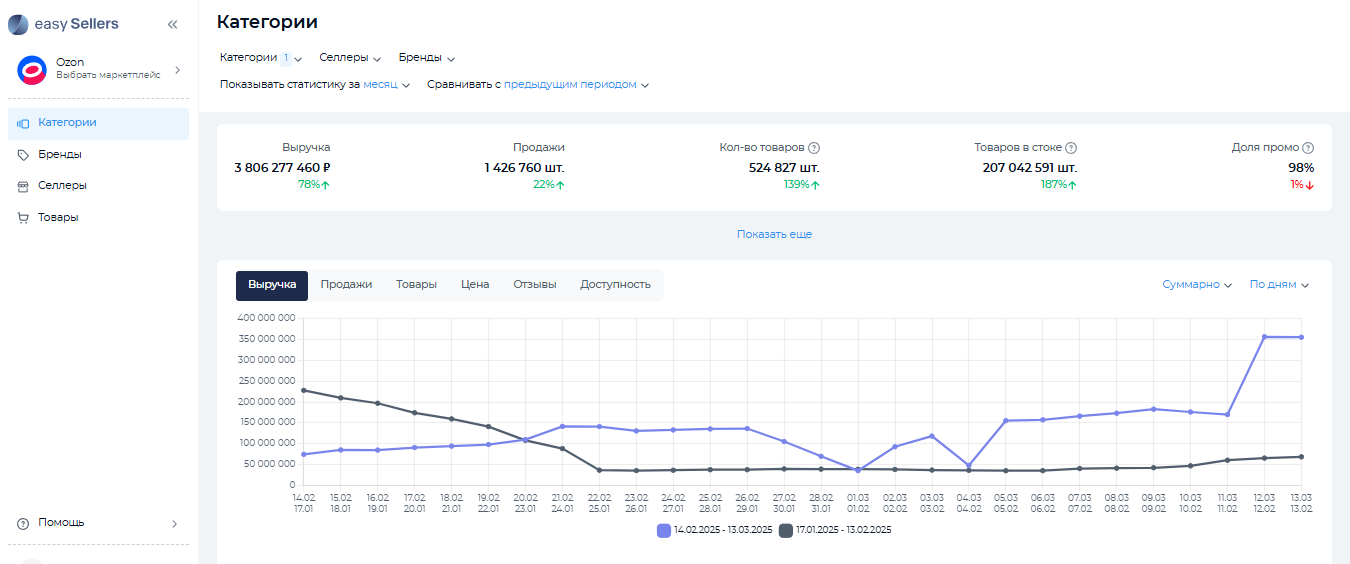Click the Товары cart icon in sidebar
Screen dimensions: 1350x564
click(x=23, y=218)
